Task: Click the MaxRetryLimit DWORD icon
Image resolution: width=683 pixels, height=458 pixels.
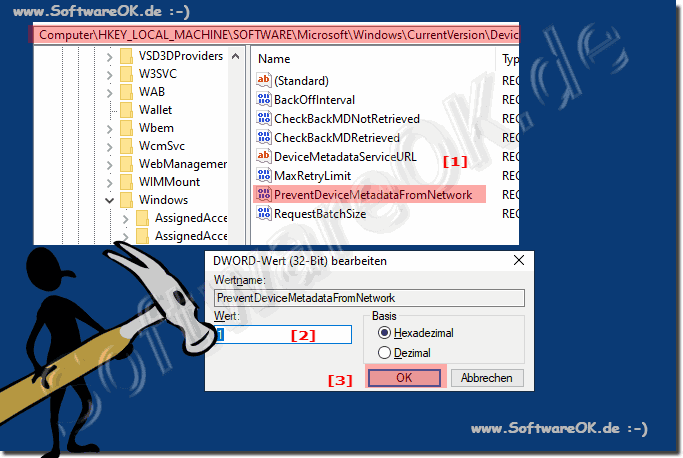Action: click(264, 175)
